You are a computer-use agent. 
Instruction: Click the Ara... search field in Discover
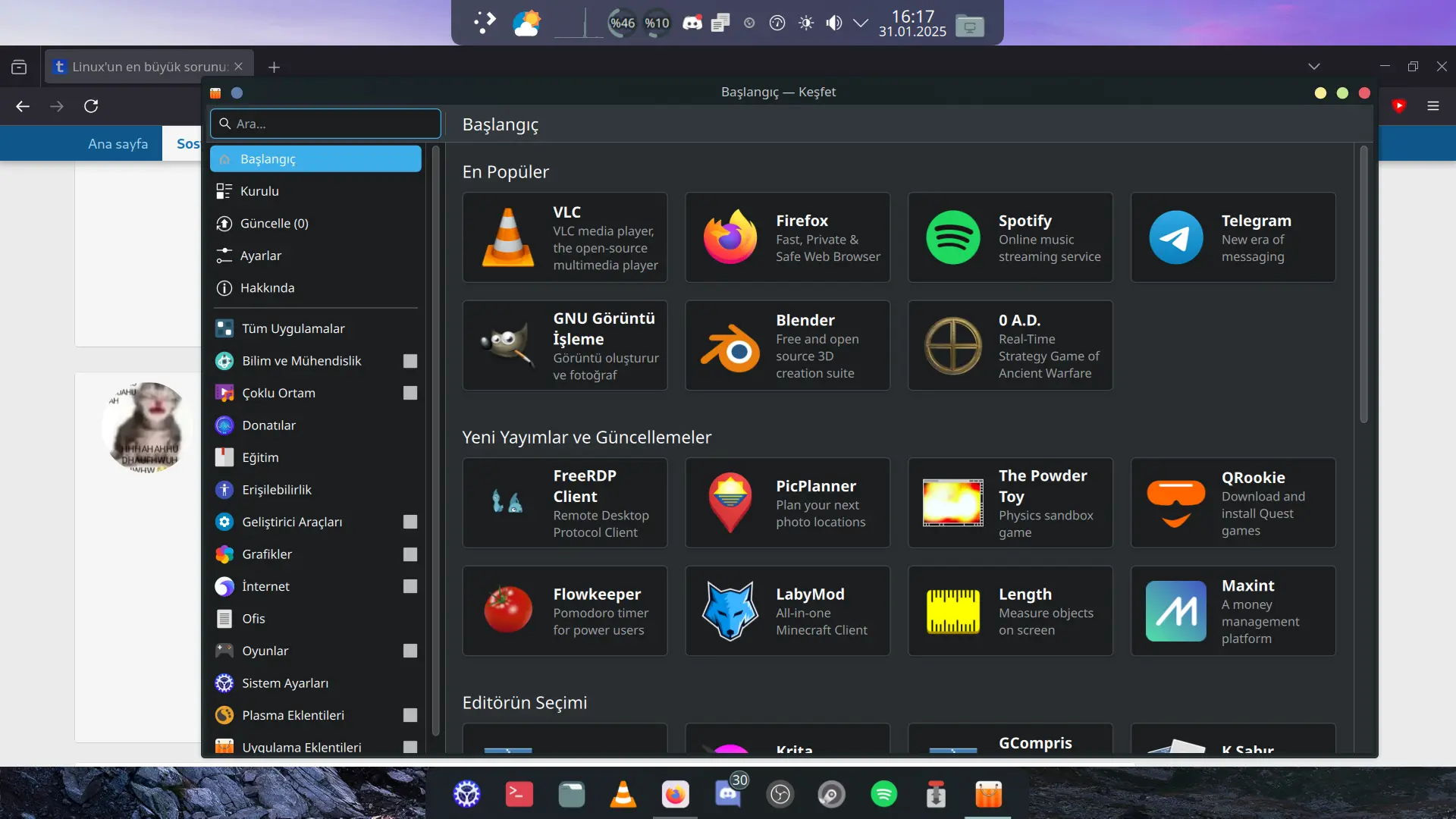tap(325, 124)
